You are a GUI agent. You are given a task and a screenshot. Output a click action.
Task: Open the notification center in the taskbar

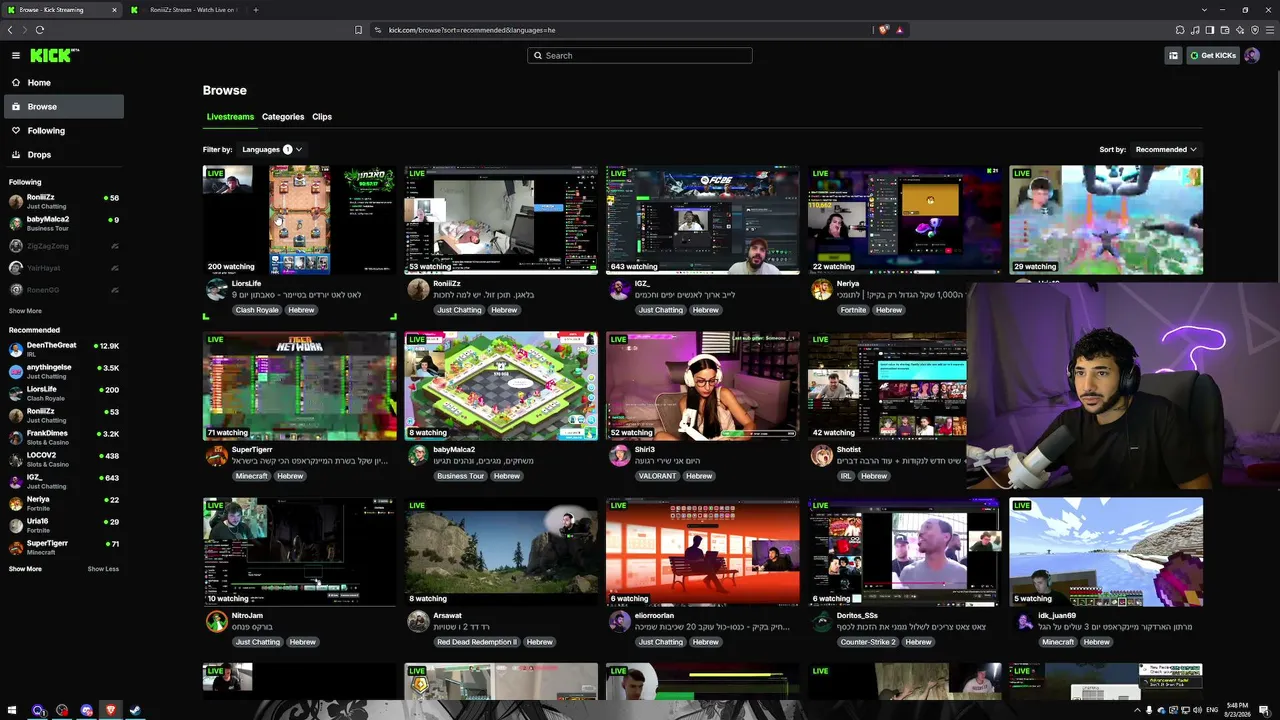click(x=1264, y=710)
